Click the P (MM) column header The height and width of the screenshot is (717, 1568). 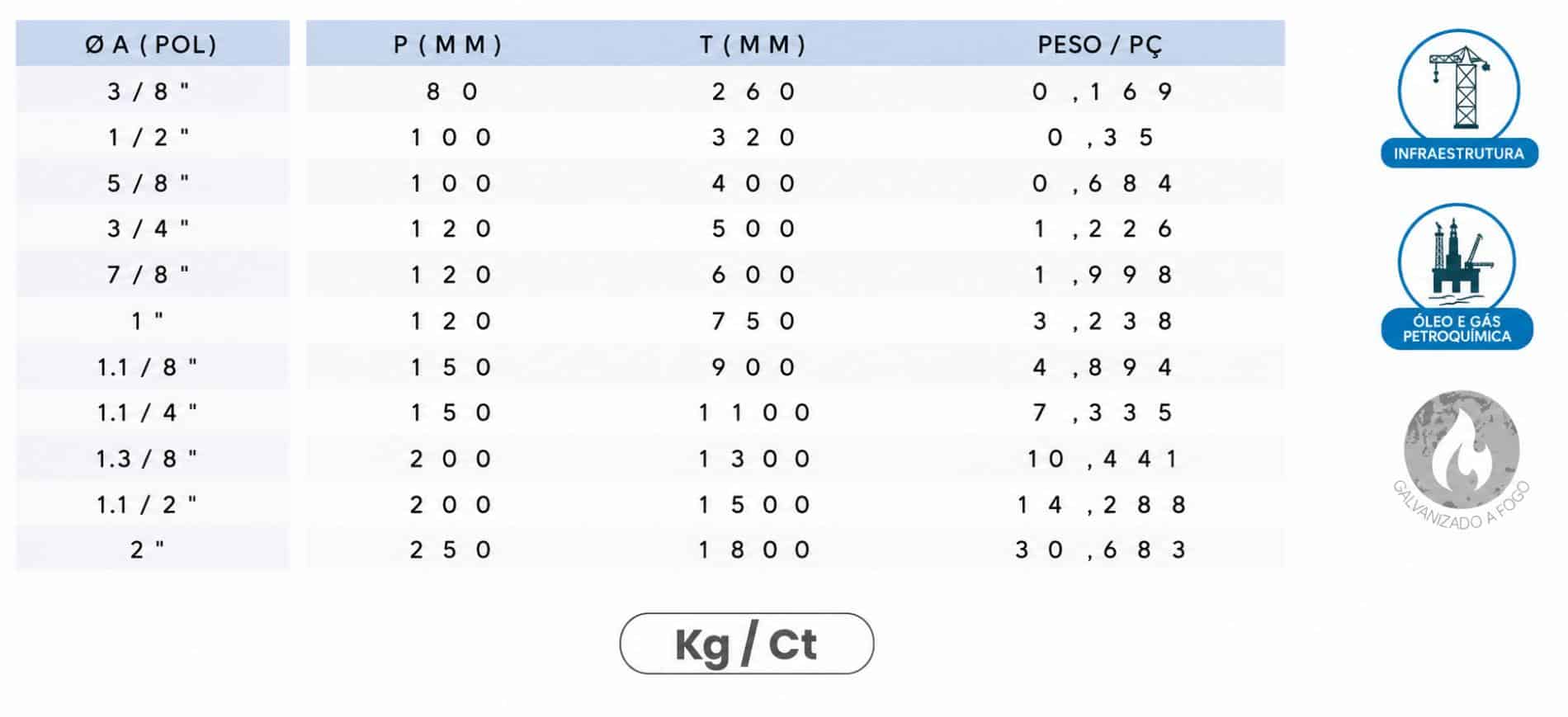tap(448, 43)
